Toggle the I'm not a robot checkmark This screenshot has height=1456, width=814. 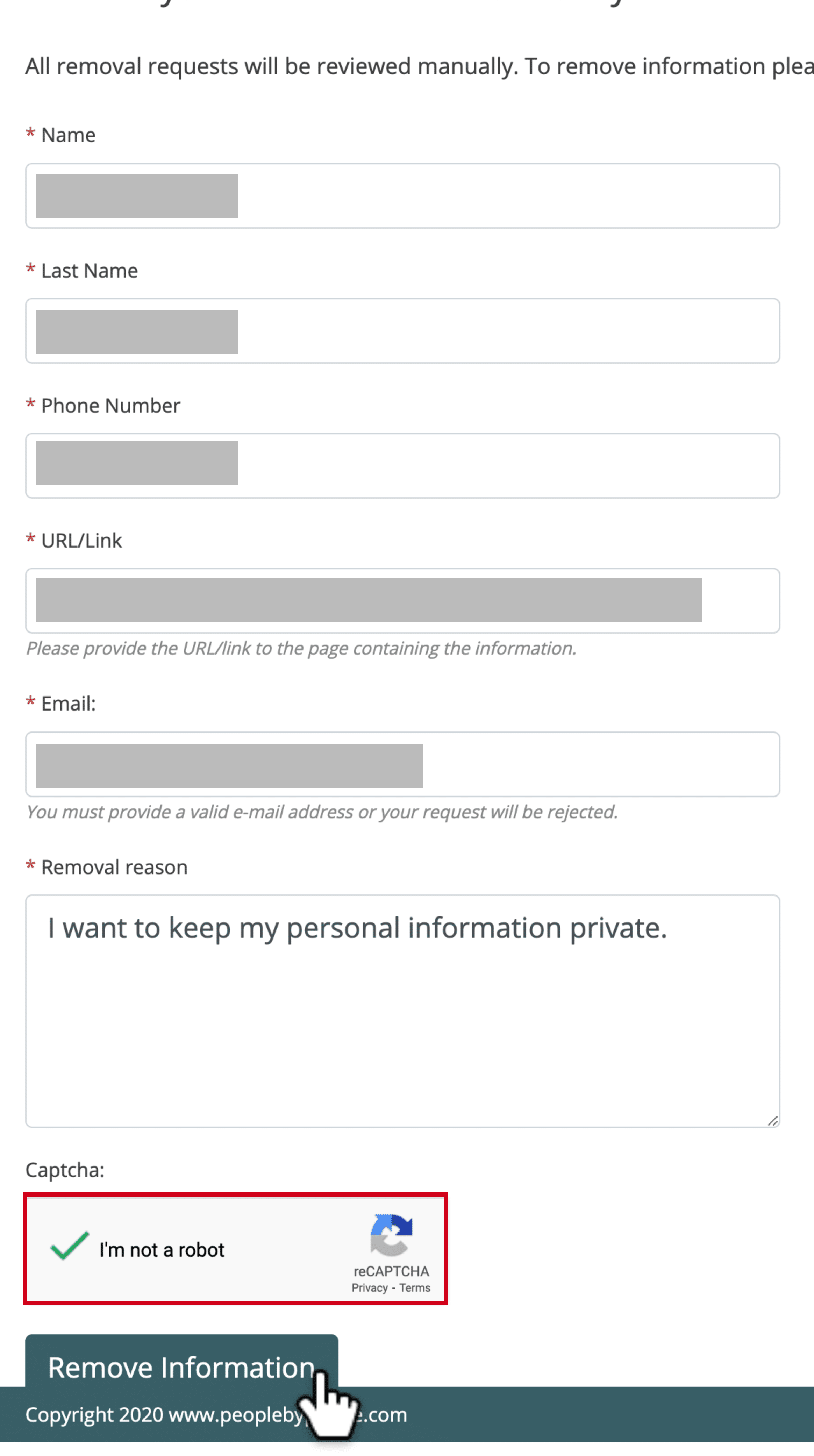70,1246
